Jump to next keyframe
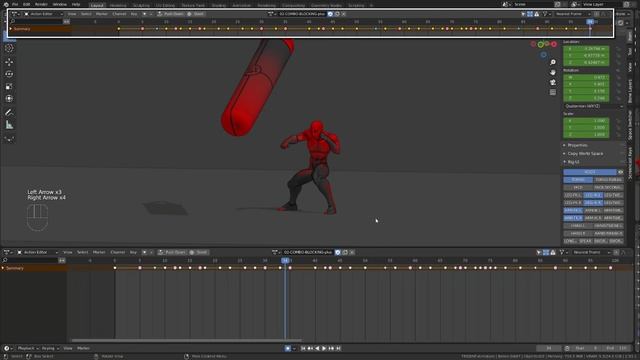This screenshot has width=640, height=360. 331,349
